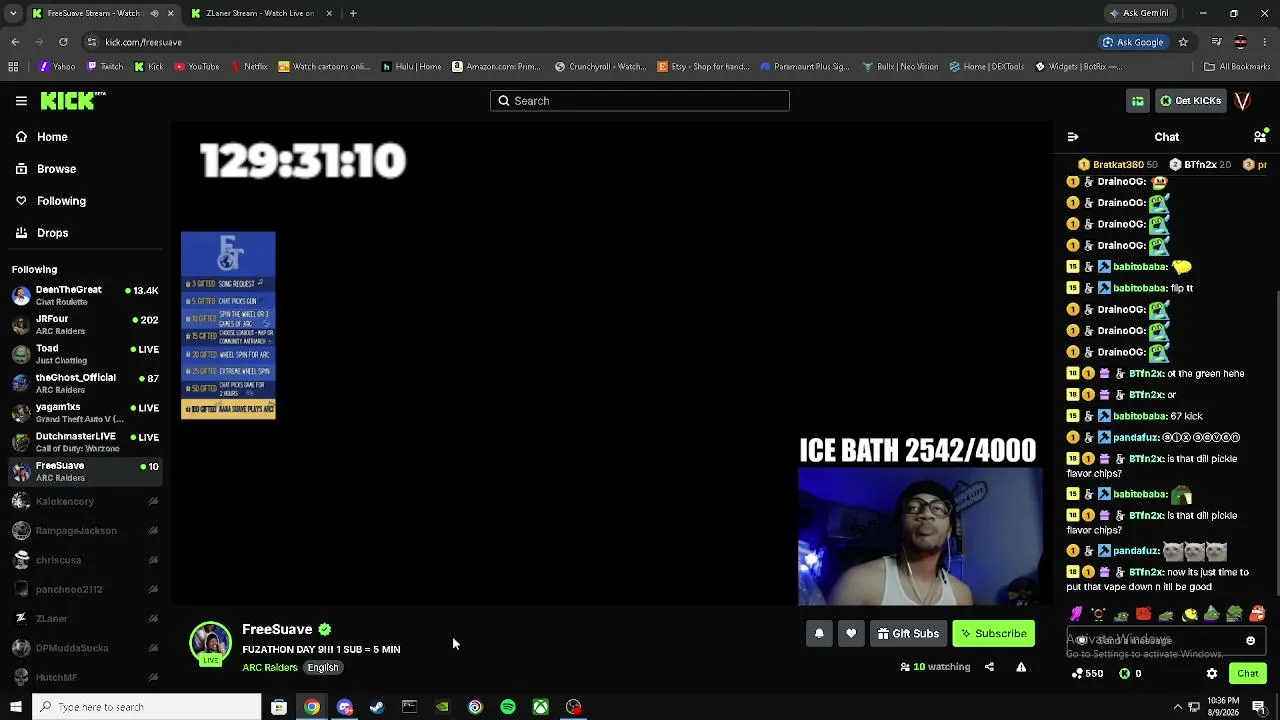Click the Kick search box
1280x720 pixels.
[640, 101]
